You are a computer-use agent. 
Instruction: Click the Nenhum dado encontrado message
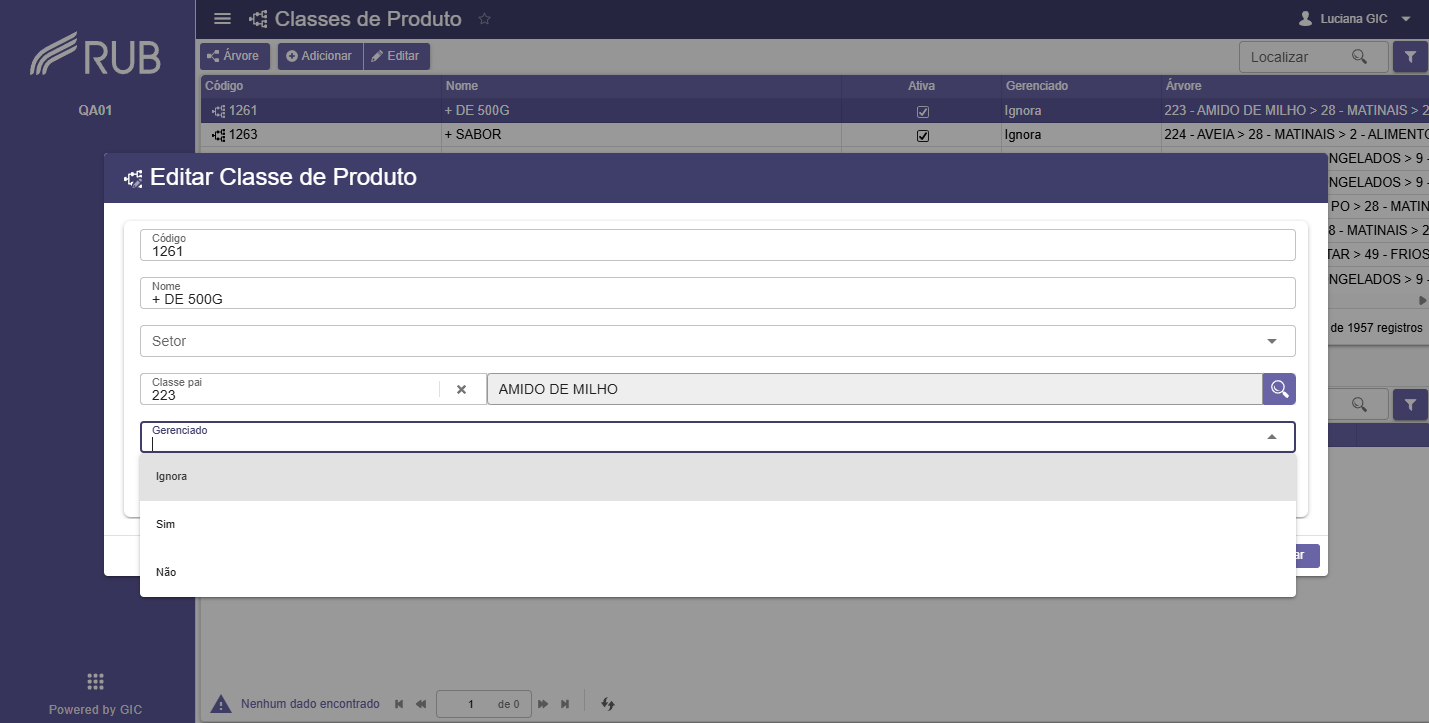(x=310, y=704)
